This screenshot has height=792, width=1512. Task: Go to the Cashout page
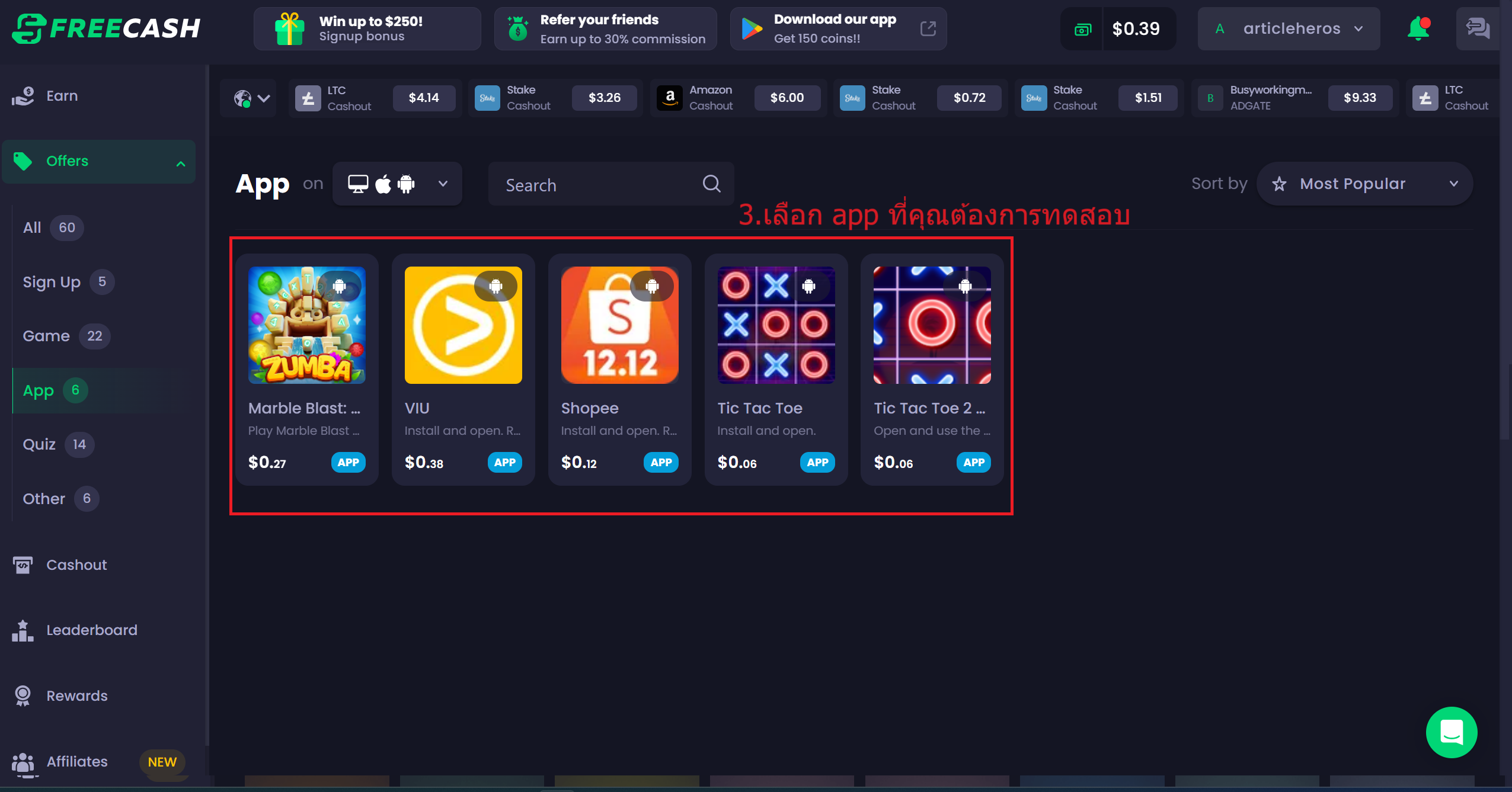click(x=76, y=565)
